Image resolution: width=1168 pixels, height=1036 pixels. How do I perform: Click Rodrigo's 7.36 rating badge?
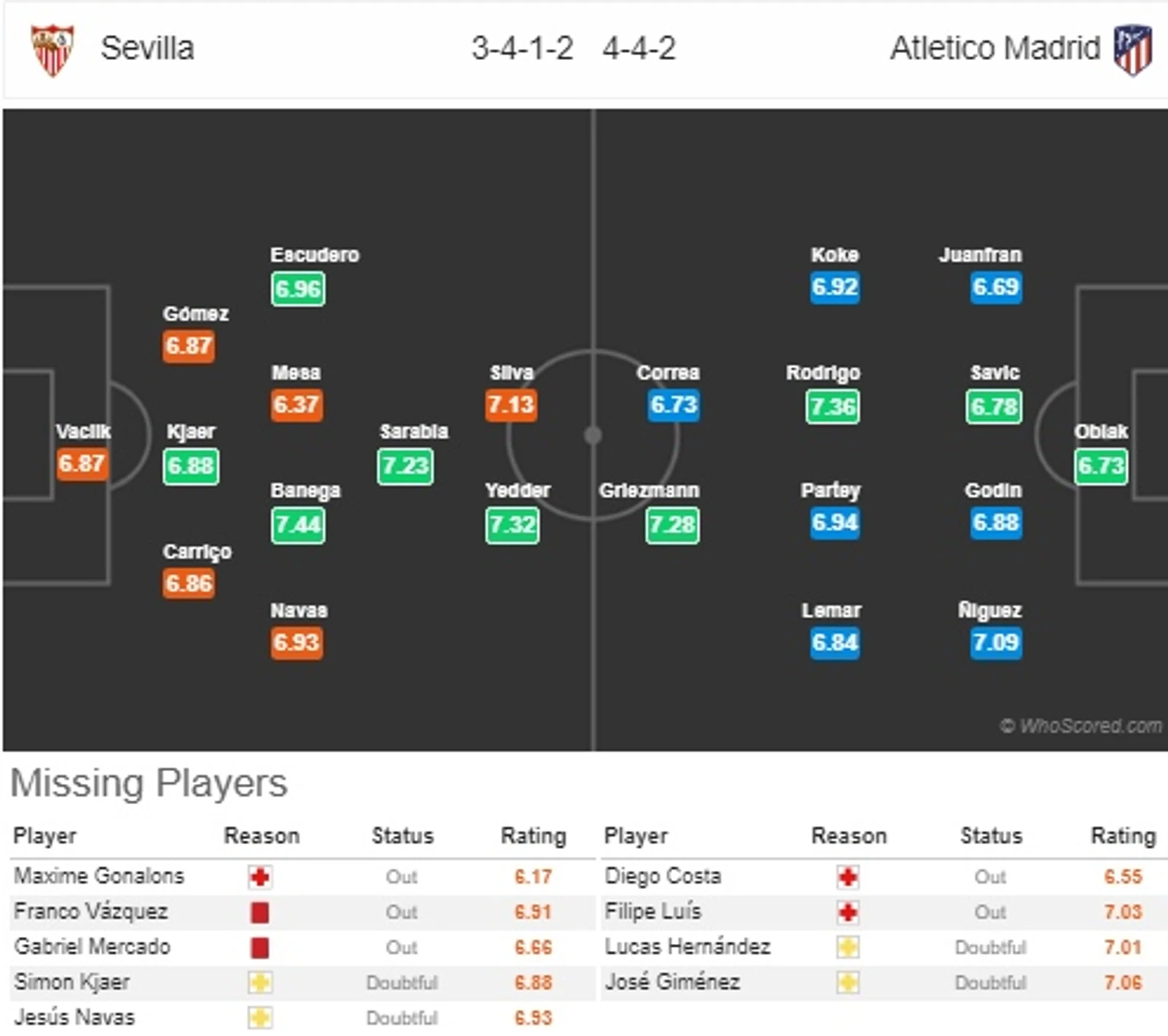point(832,406)
